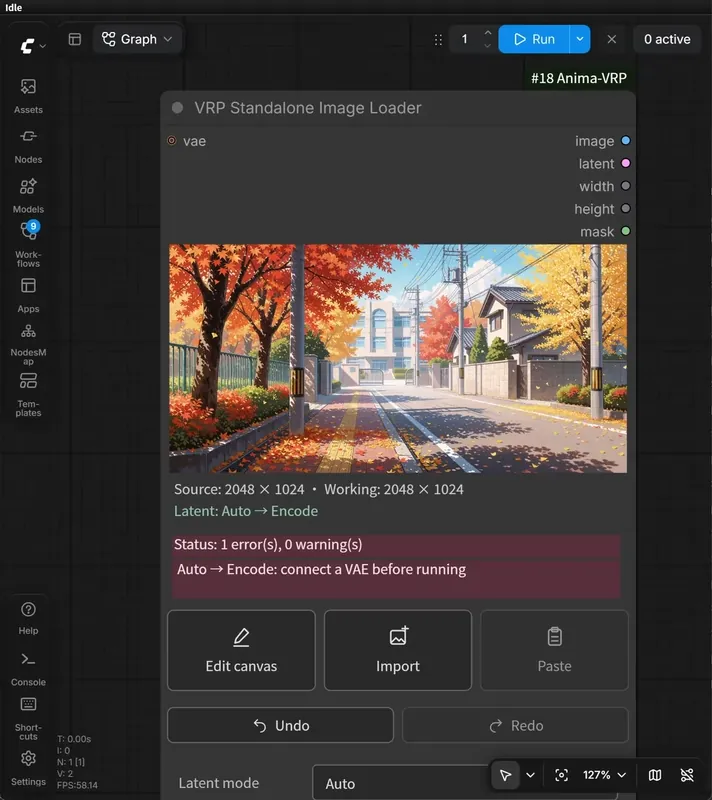Click the Status: 1 error(s) message

point(268,544)
